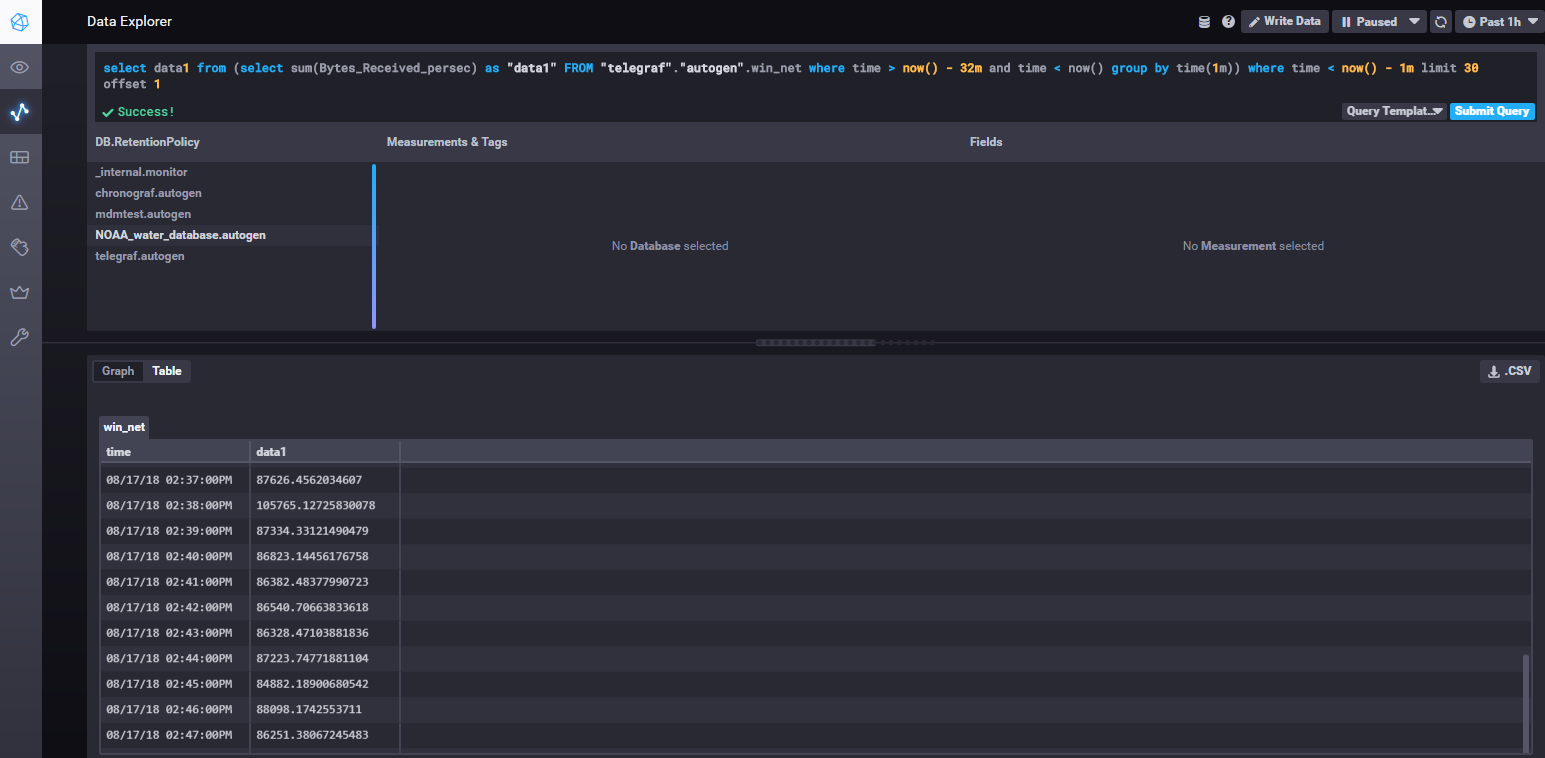
Task: Switch to the Graph tab
Action: [117, 370]
